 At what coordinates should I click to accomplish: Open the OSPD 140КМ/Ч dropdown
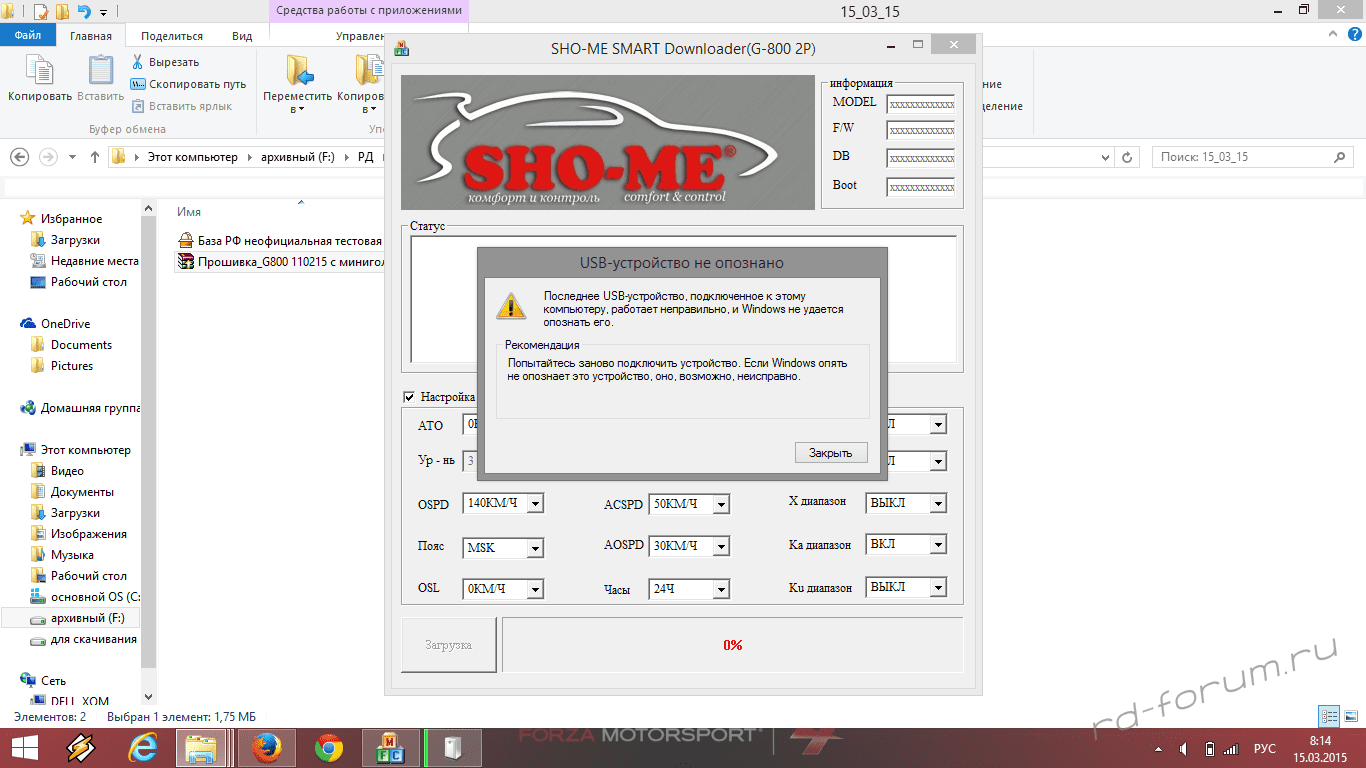(534, 504)
